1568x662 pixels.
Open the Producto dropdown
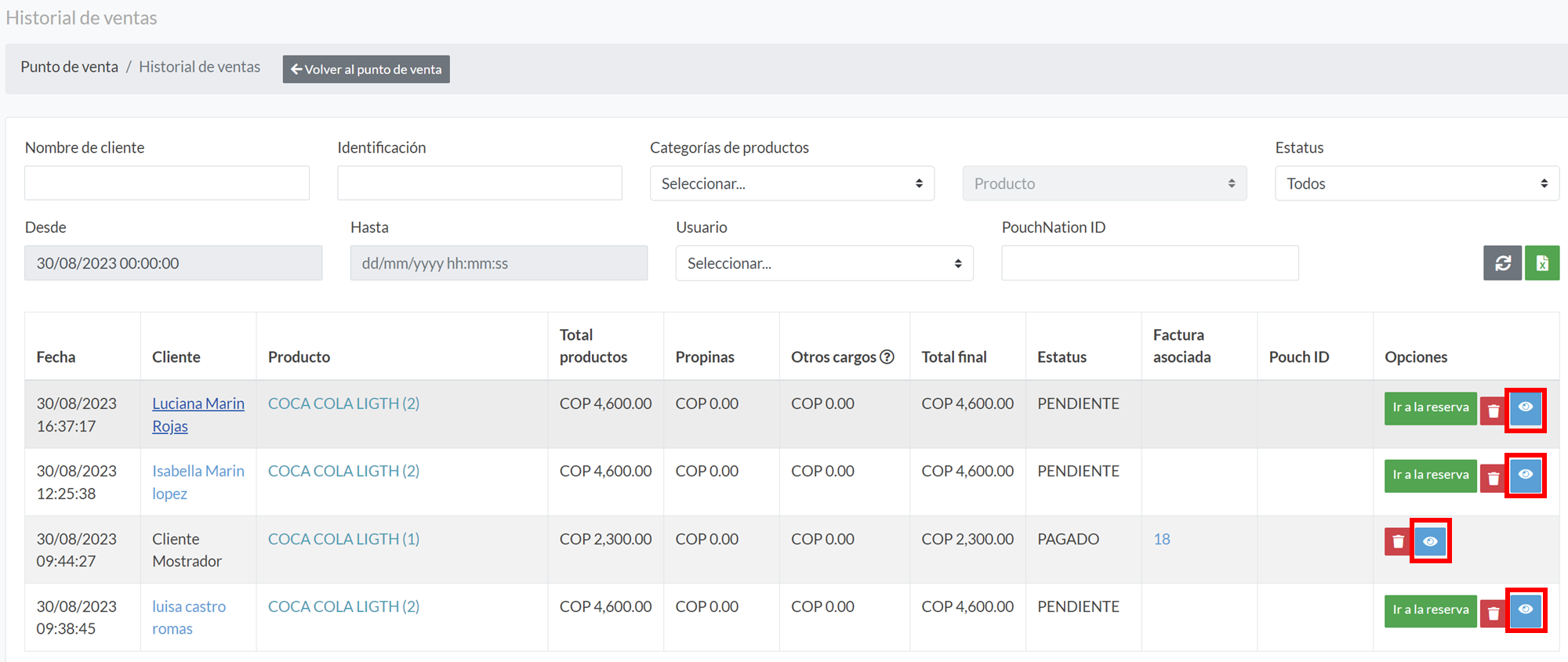coord(1105,183)
